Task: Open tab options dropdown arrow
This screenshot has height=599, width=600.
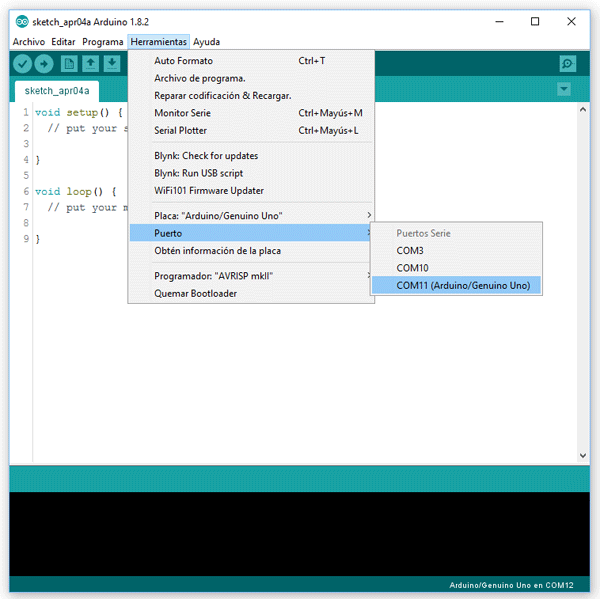Action: tap(564, 89)
